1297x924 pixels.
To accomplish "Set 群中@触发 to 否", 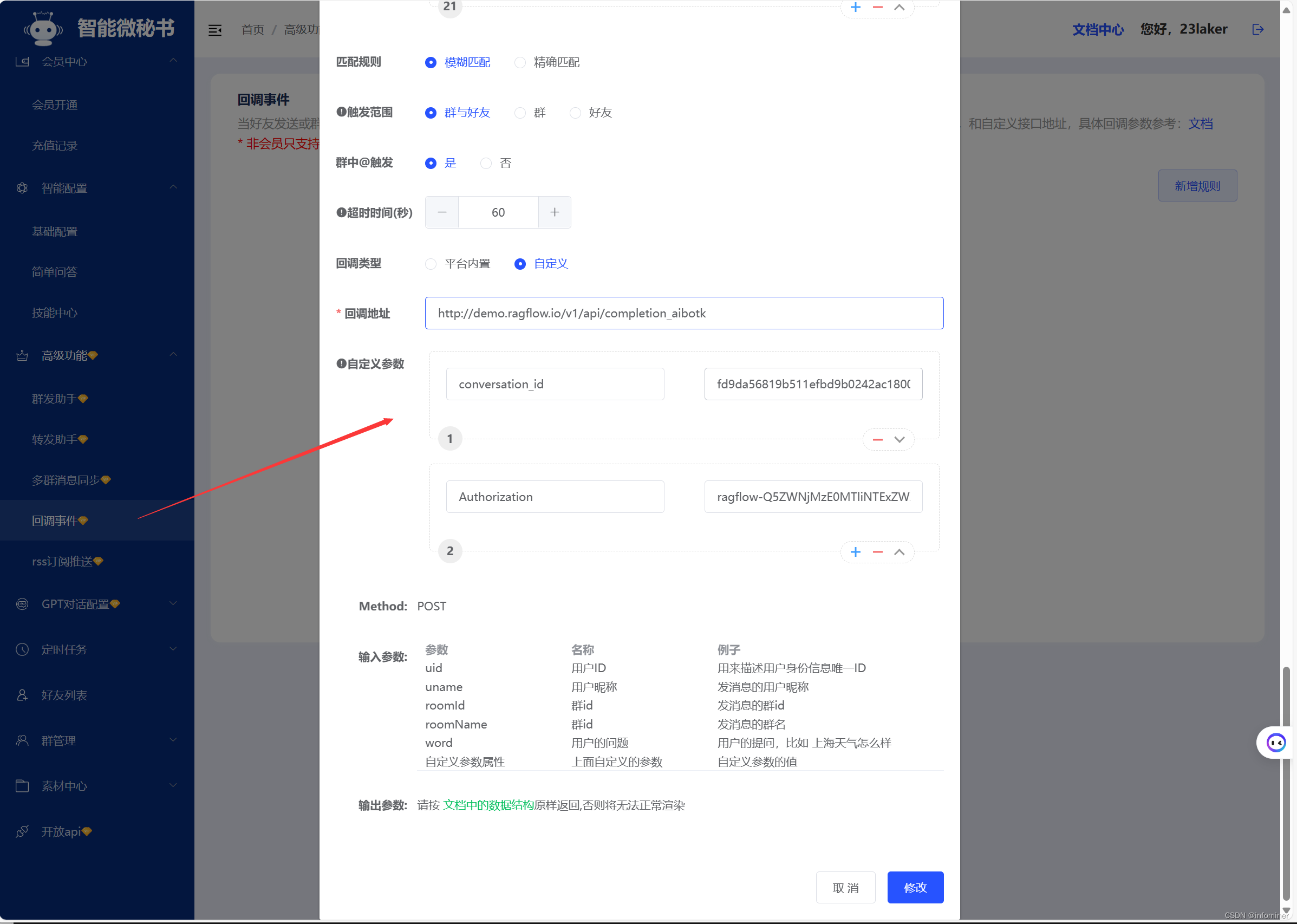I will (x=486, y=163).
